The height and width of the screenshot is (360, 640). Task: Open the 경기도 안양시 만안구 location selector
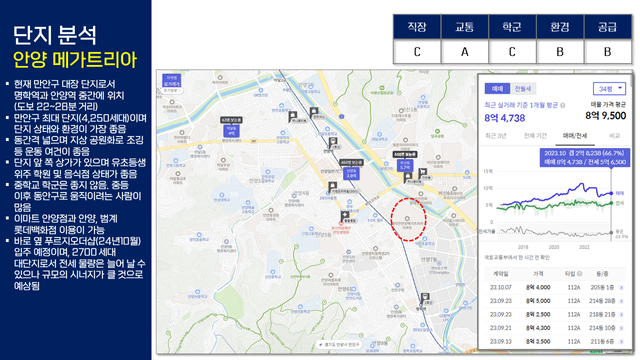pos(339,345)
